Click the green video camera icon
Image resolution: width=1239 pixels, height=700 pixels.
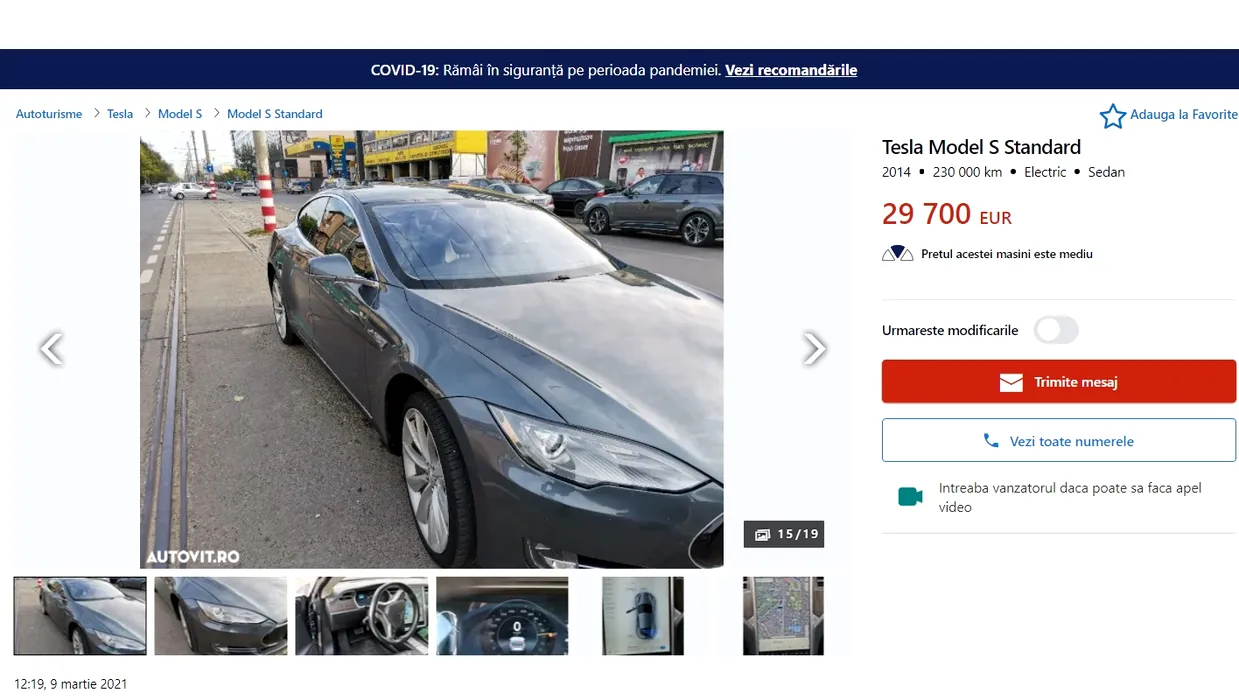click(909, 497)
